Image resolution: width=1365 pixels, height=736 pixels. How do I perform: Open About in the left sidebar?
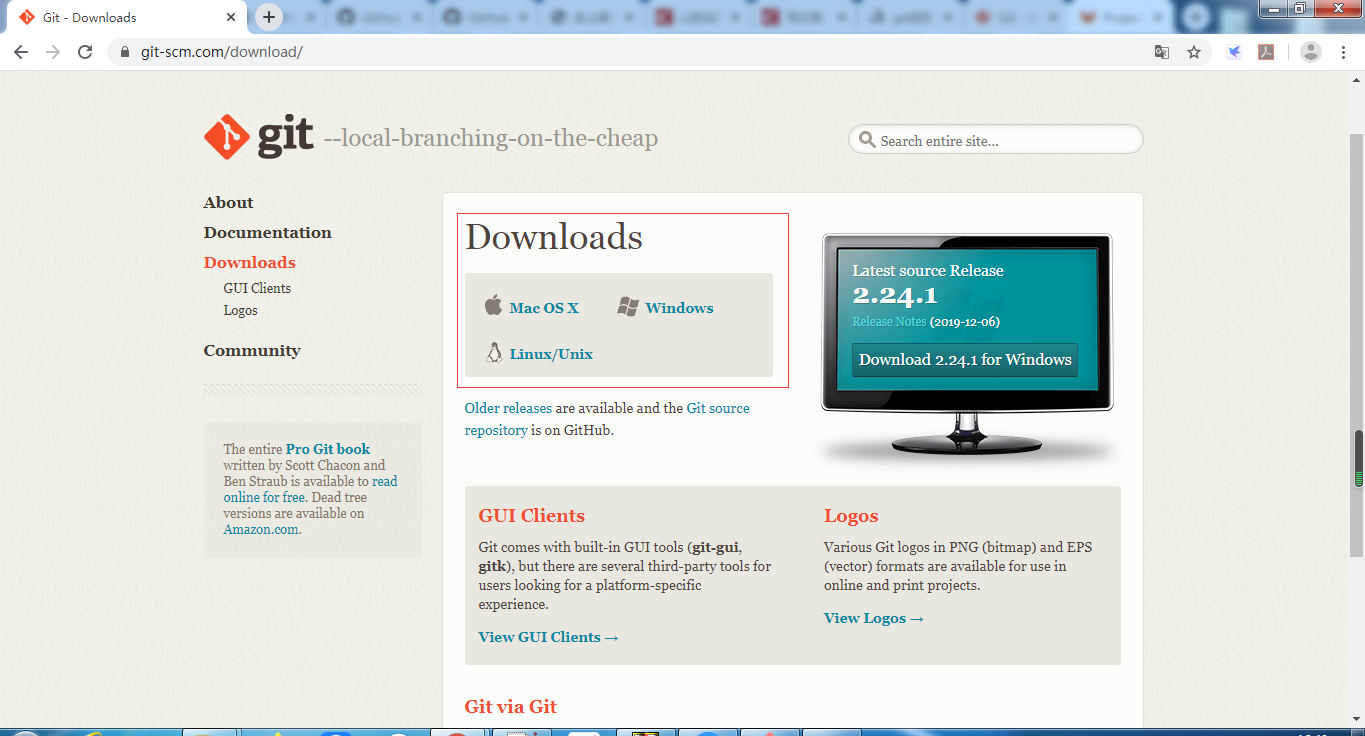click(x=229, y=202)
